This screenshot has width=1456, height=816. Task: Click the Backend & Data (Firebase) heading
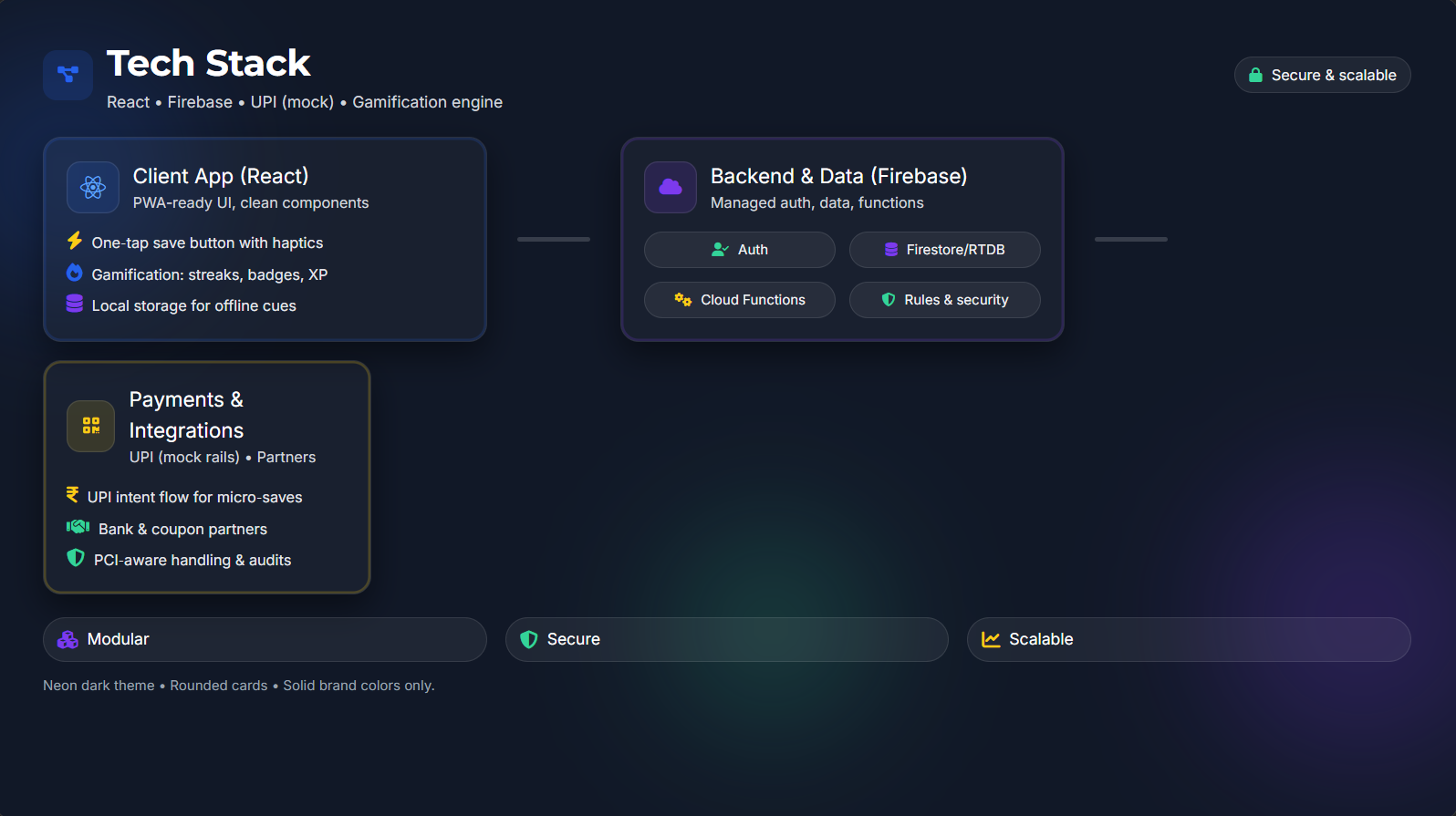click(x=839, y=176)
